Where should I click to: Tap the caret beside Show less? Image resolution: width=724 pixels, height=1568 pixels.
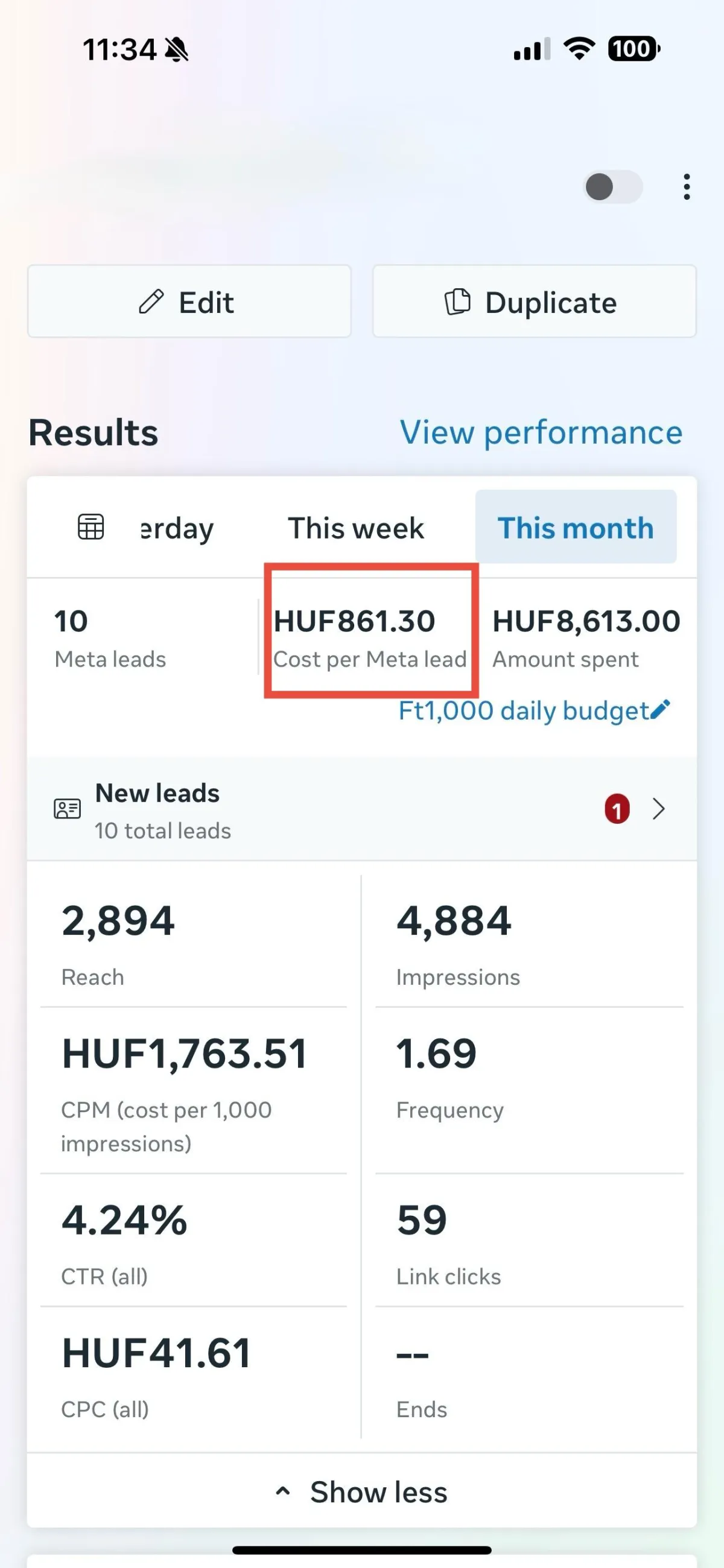tap(282, 1491)
